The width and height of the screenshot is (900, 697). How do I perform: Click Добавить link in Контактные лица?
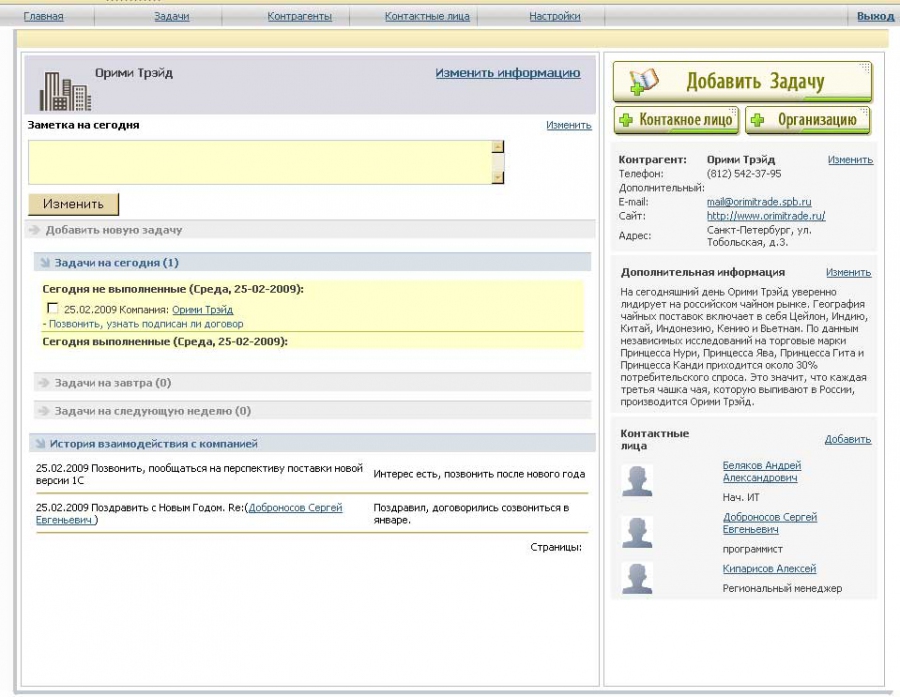848,440
